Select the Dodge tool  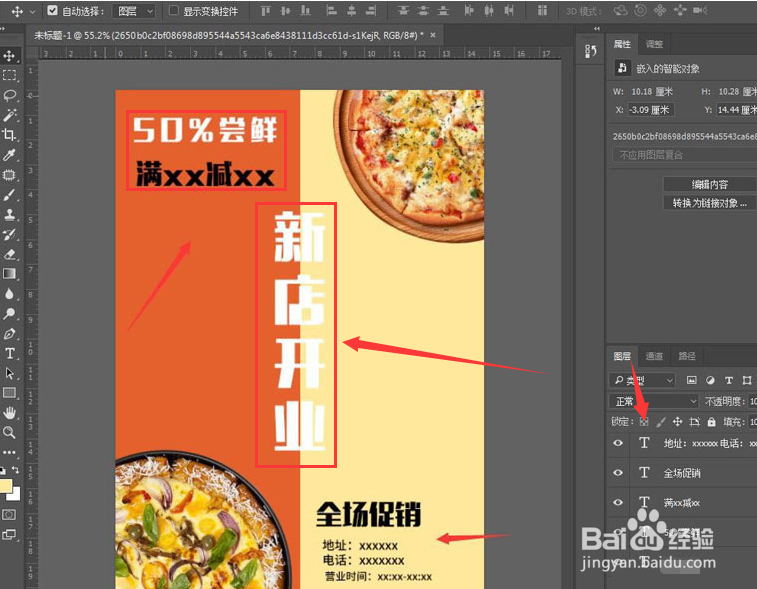click(9, 313)
